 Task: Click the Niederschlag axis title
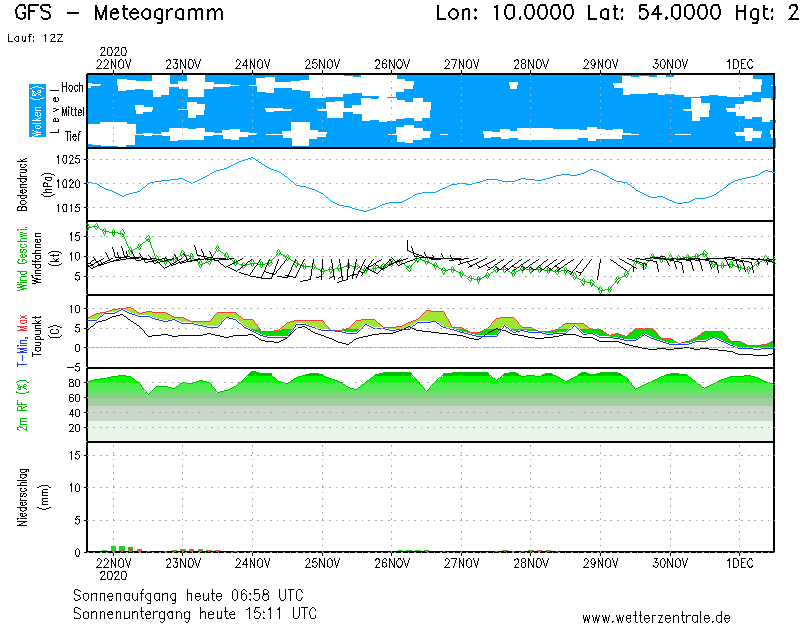(22, 497)
